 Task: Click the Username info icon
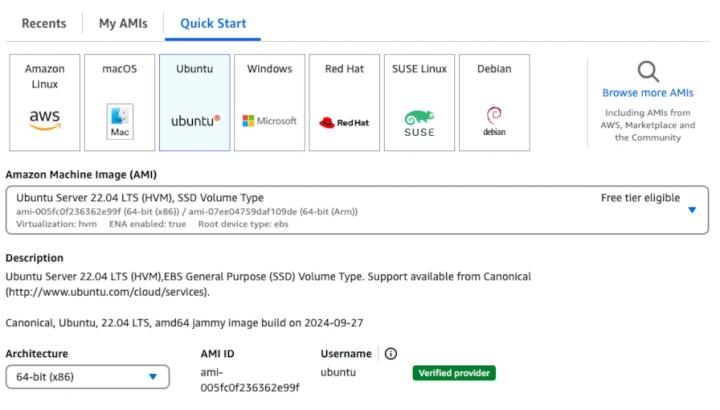pyautogui.click(x=391, y=354)
